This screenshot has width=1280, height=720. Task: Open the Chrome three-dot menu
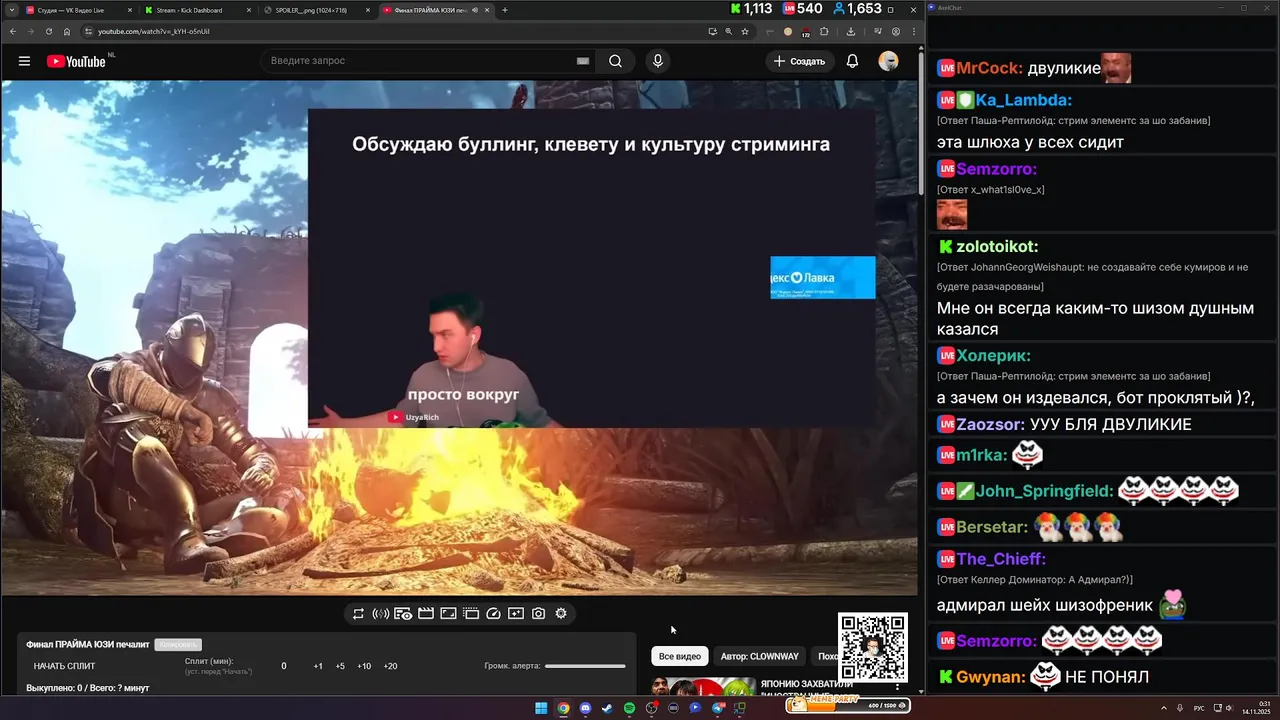(x=913, y=31)
